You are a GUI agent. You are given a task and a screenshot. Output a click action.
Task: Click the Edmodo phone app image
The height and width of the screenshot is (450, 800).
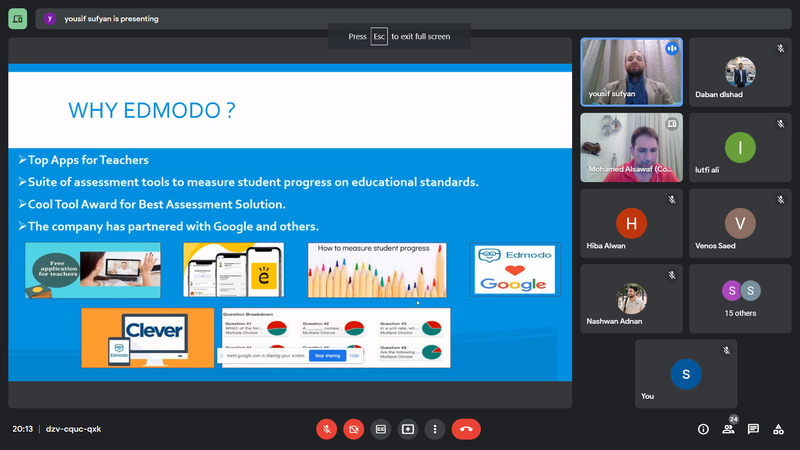click(234, 270)
